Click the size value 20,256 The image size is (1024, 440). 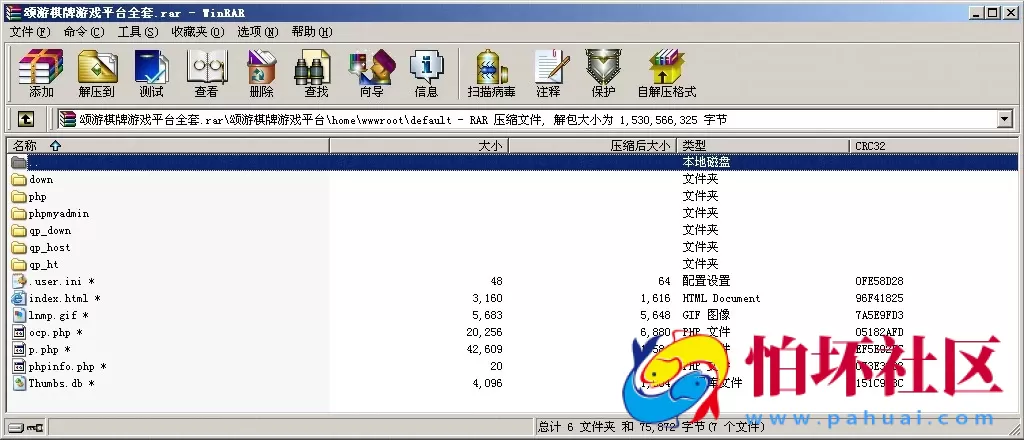485,332
